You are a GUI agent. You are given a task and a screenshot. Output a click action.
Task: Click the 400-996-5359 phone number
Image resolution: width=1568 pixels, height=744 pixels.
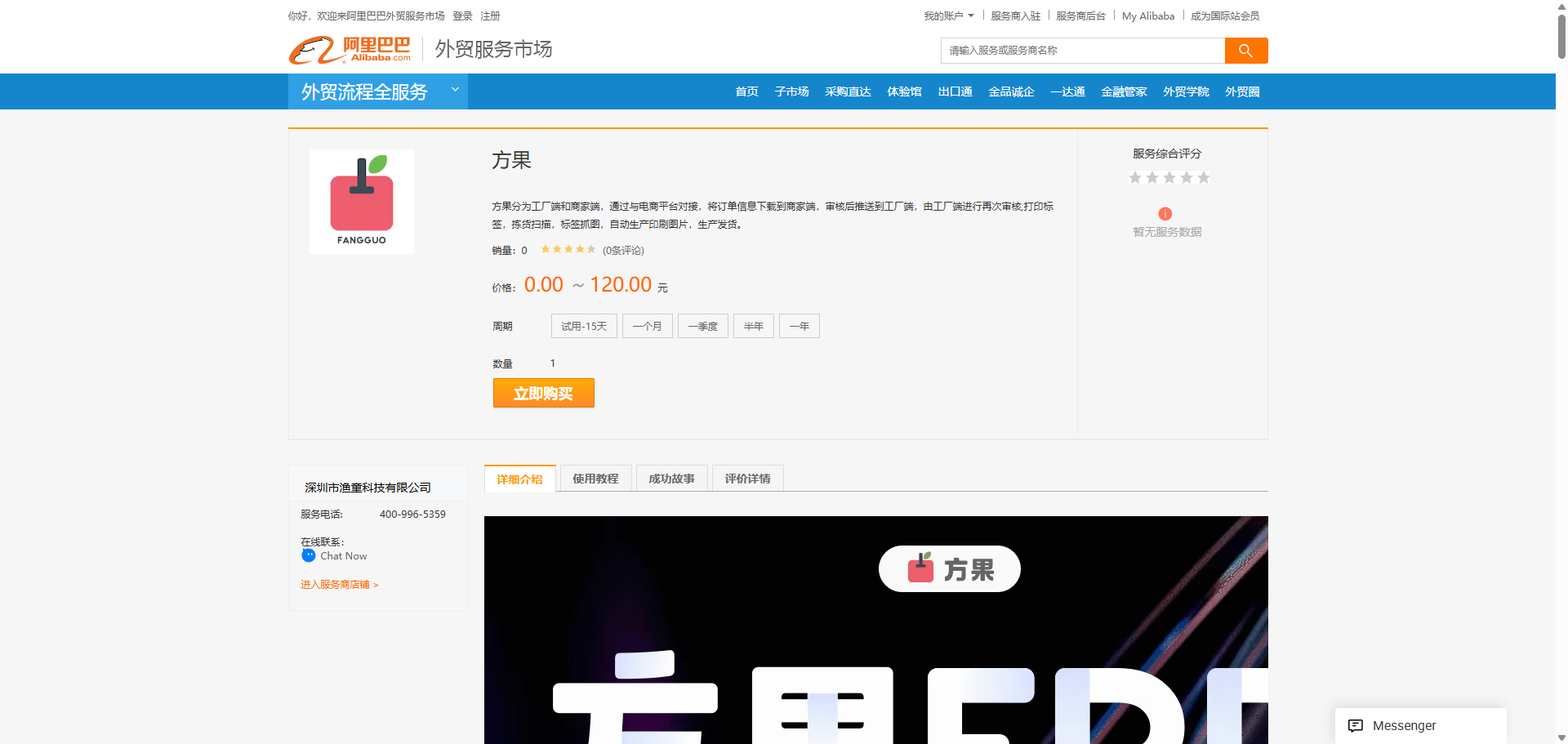(412, 515)
